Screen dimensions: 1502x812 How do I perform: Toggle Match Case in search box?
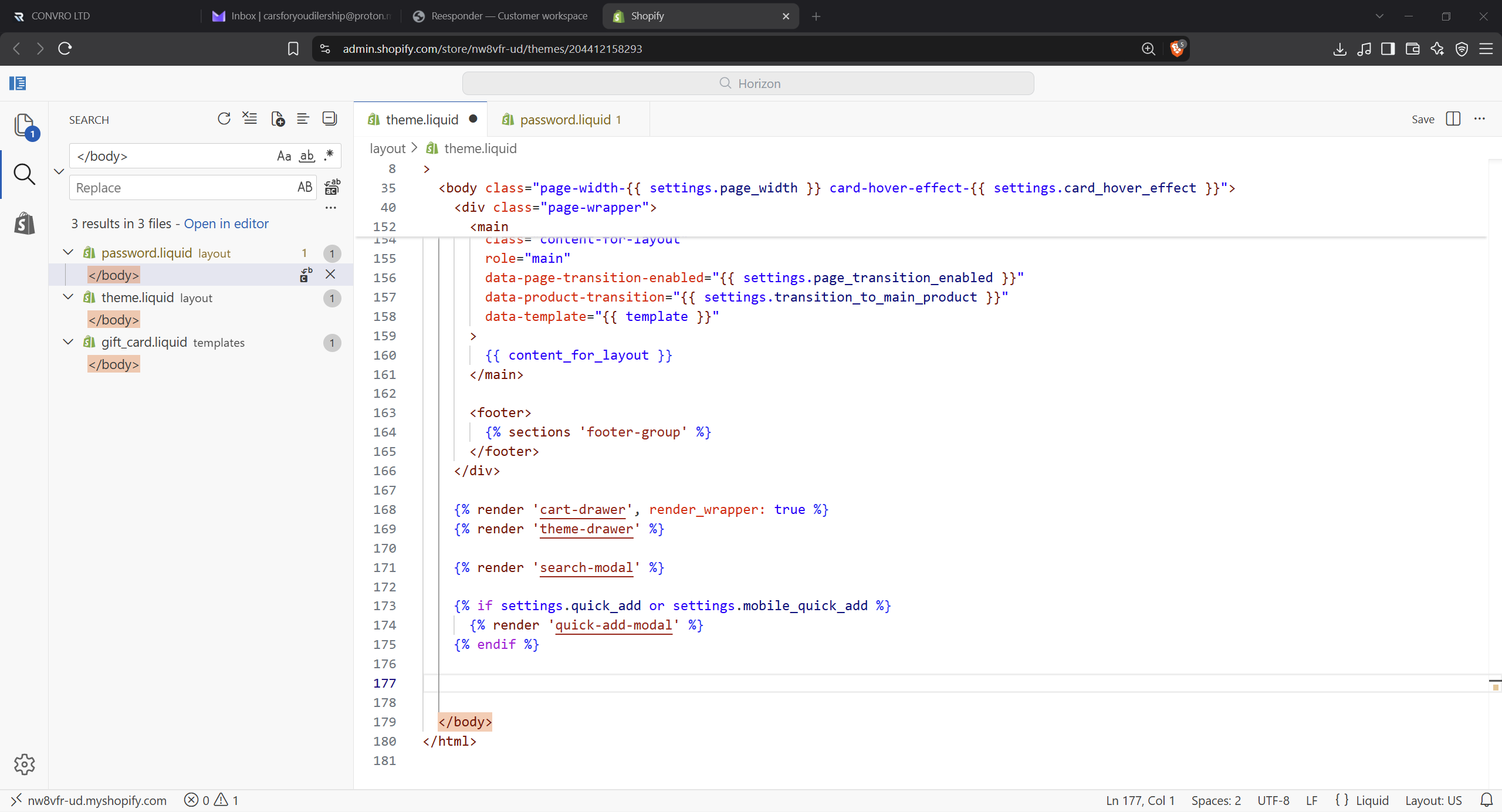click(x=284, y=156)
